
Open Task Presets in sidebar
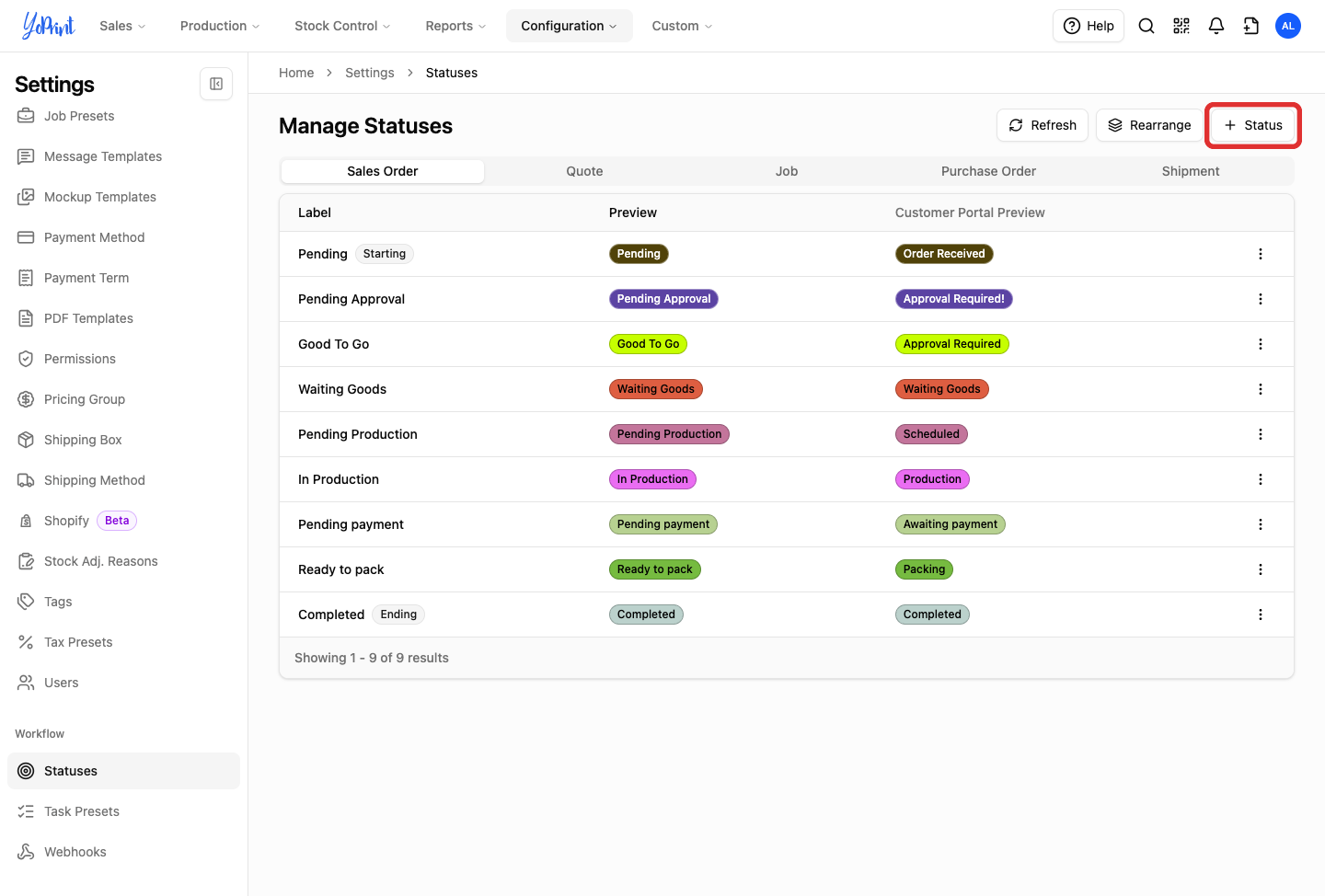click(x=123, y=811)
